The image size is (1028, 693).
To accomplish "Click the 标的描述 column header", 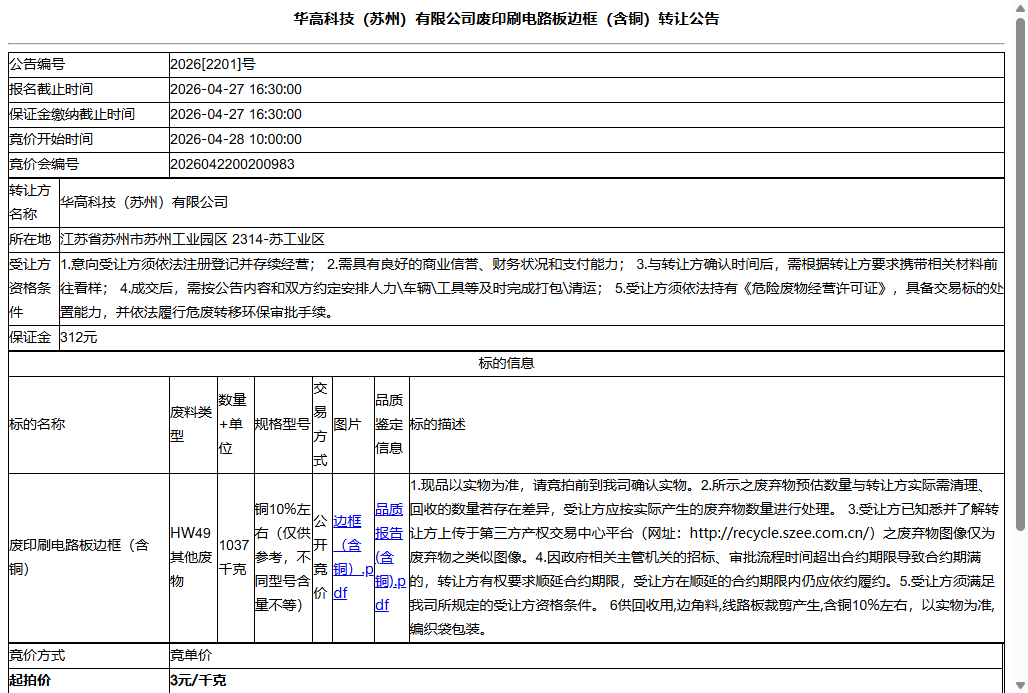I will pyautogui.click(x=706, y=425).
